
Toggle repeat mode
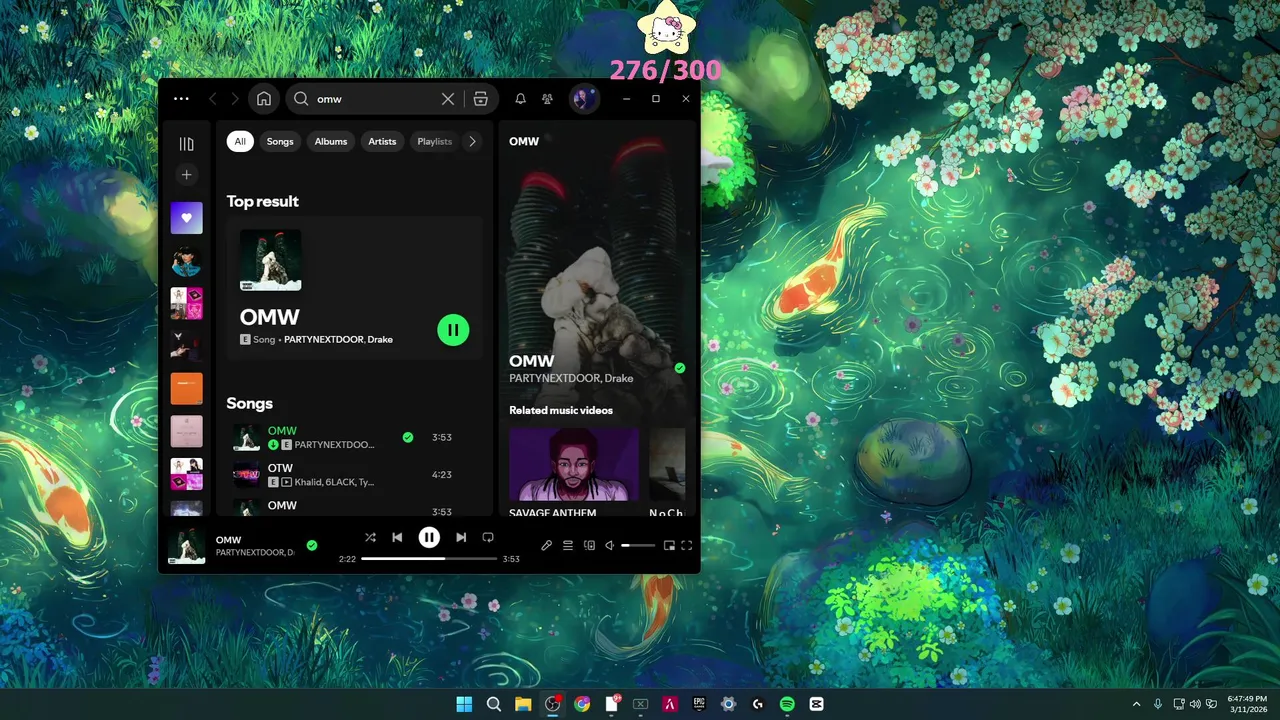pos(488,537)
